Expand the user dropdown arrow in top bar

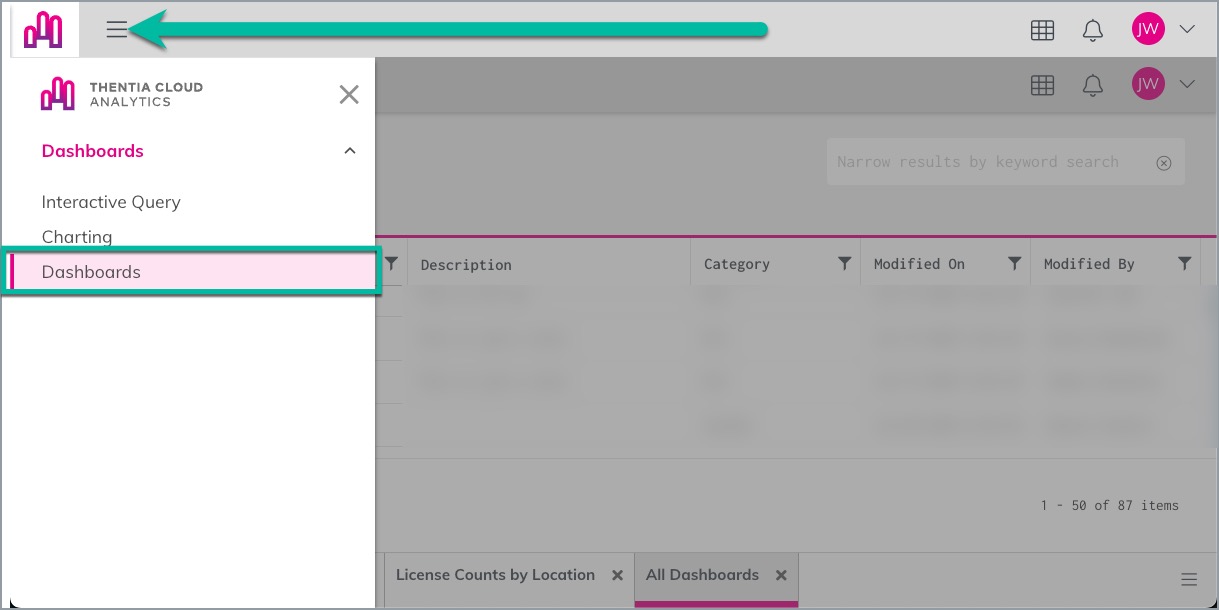pos(1187,29)
